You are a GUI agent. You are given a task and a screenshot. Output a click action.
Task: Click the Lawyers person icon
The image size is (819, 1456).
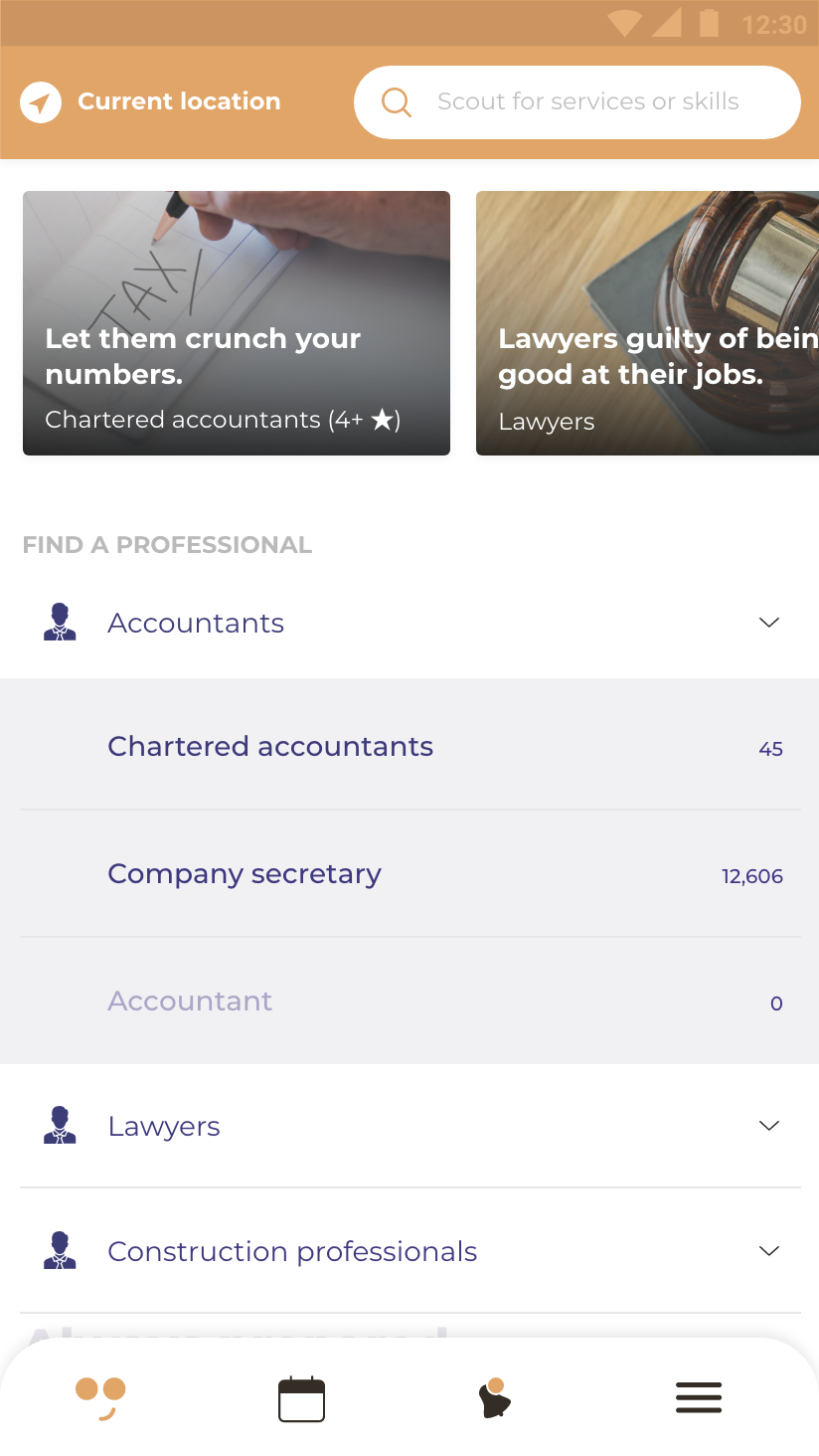[x=60, y=1126]
